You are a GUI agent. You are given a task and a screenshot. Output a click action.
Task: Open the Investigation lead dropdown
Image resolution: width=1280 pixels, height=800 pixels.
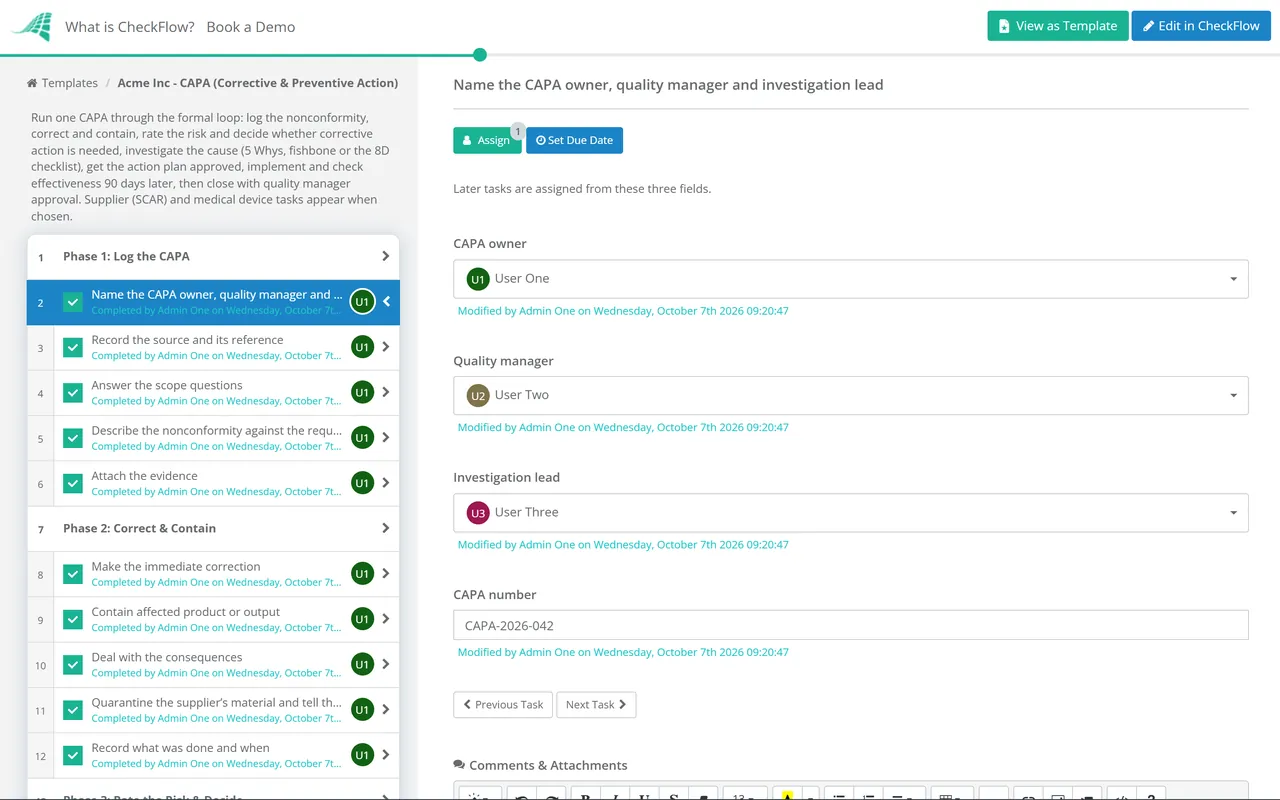coord(850,512)
